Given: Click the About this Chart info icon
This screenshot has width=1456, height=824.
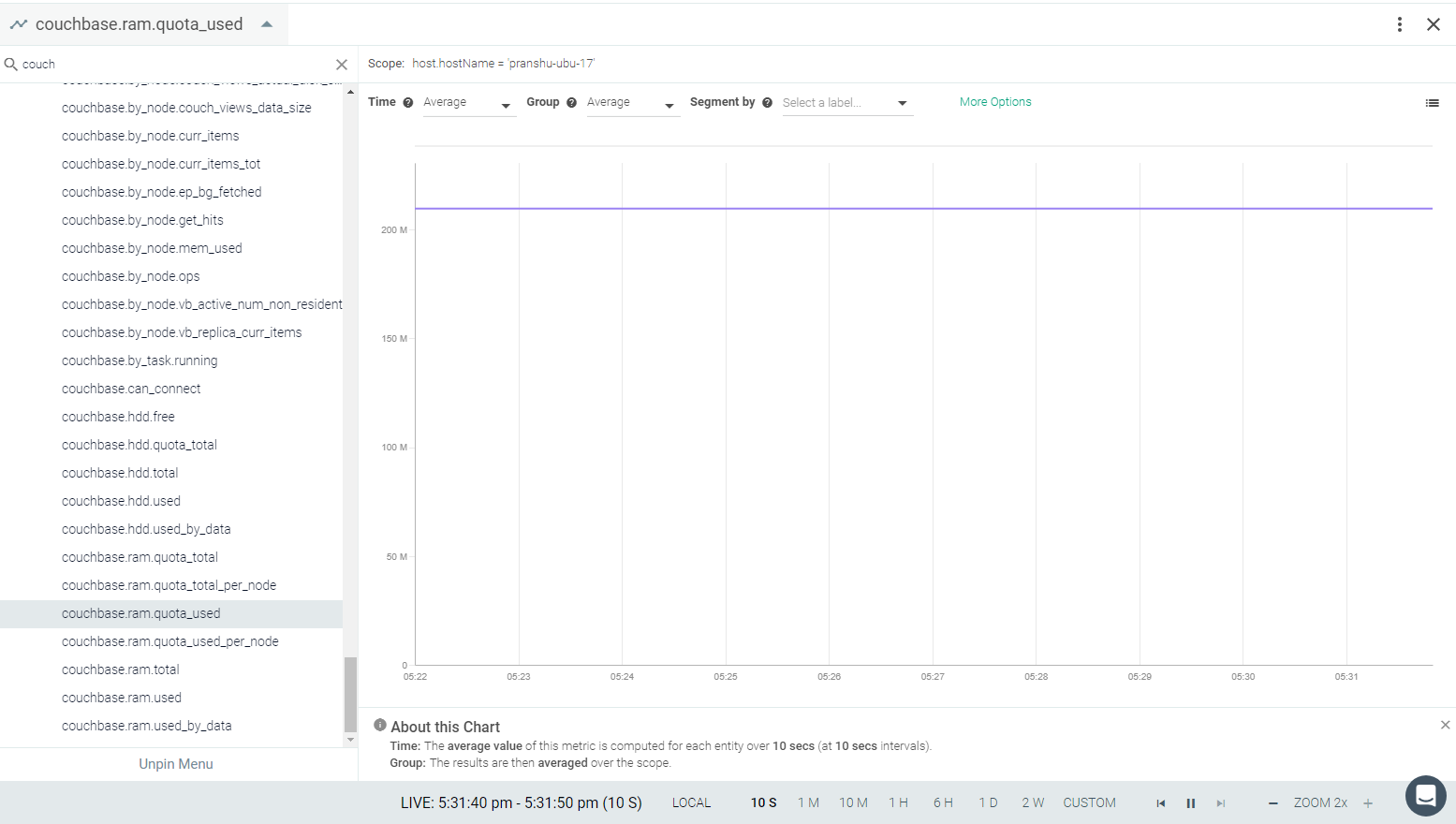Looking at the screenshot, I should coord(380,725).
